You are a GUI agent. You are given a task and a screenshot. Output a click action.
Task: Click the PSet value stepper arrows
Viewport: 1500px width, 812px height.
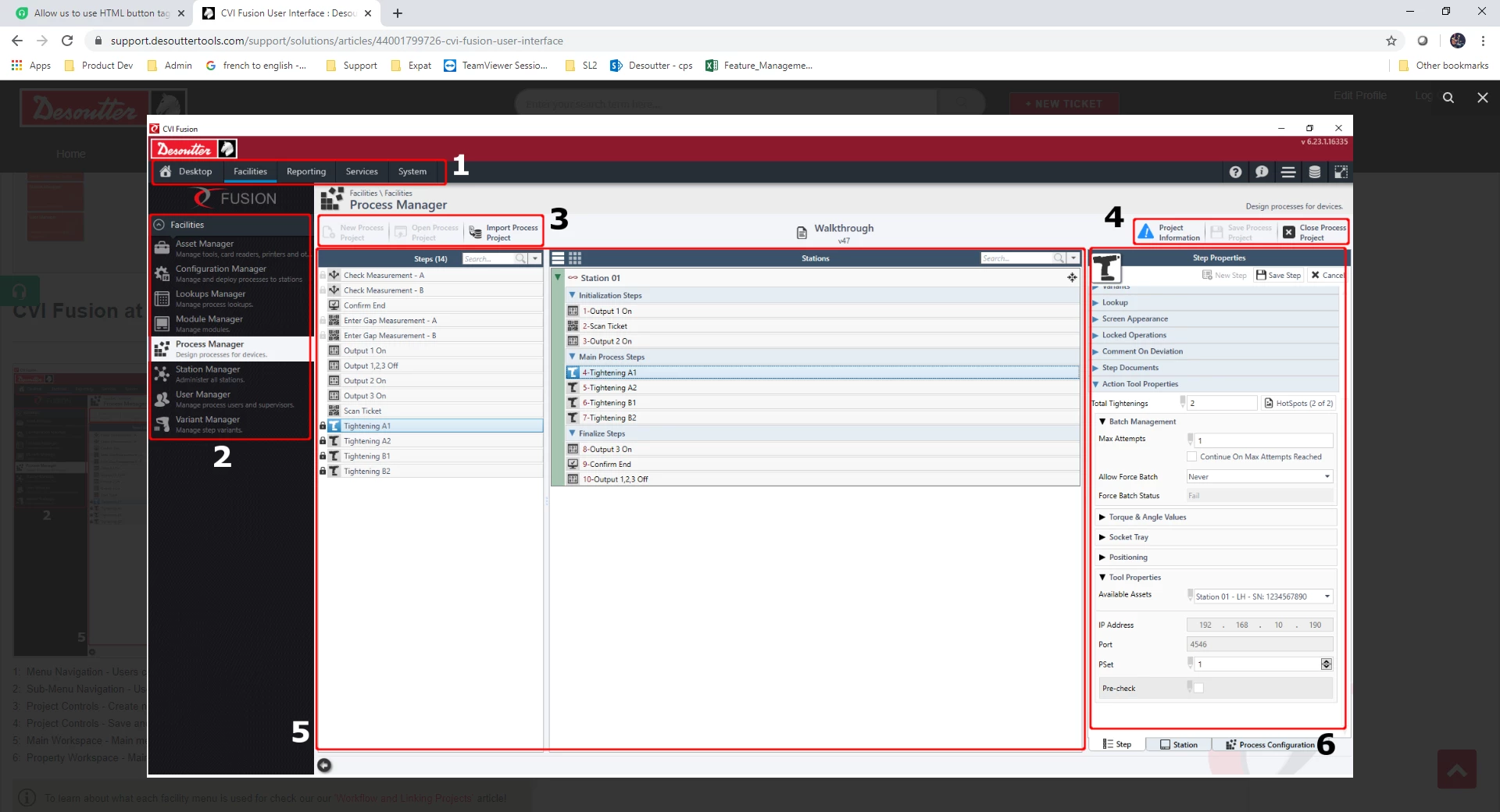pos(1326,664)
